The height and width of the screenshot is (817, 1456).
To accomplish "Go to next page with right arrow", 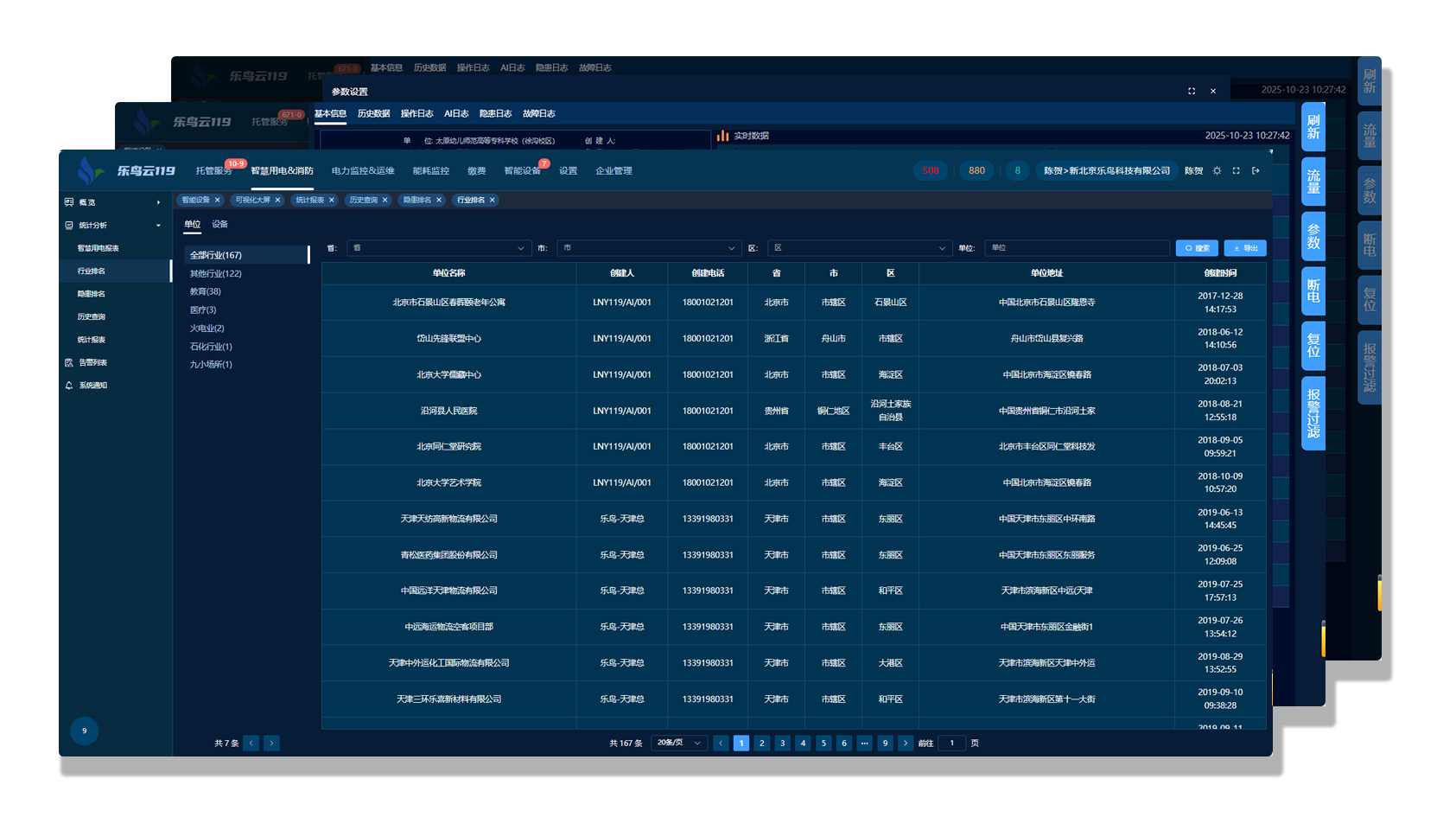I will [x=905, y=744].
